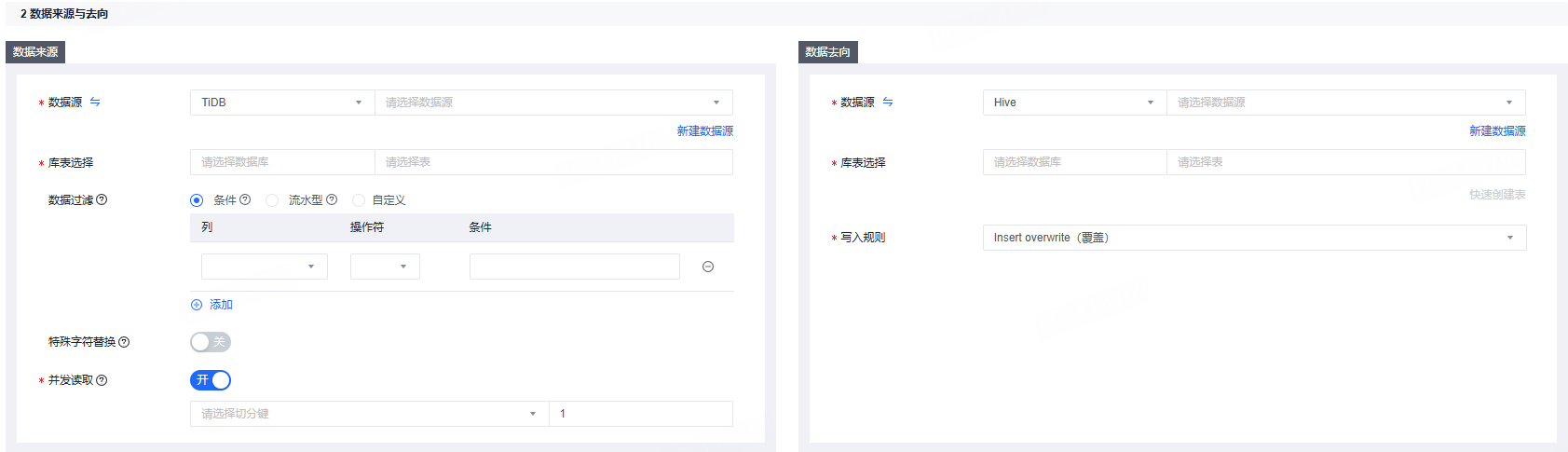Click help icon next to 条件 radio

click(x=245, y=199)
